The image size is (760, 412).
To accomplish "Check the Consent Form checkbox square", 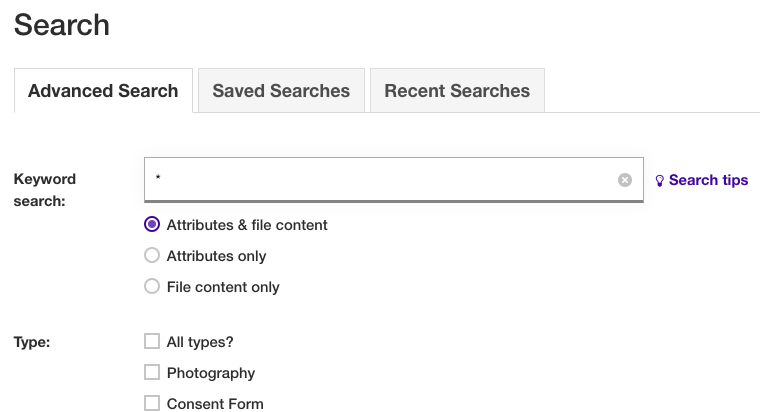I will pyautogui.click(x=152, y=403).
